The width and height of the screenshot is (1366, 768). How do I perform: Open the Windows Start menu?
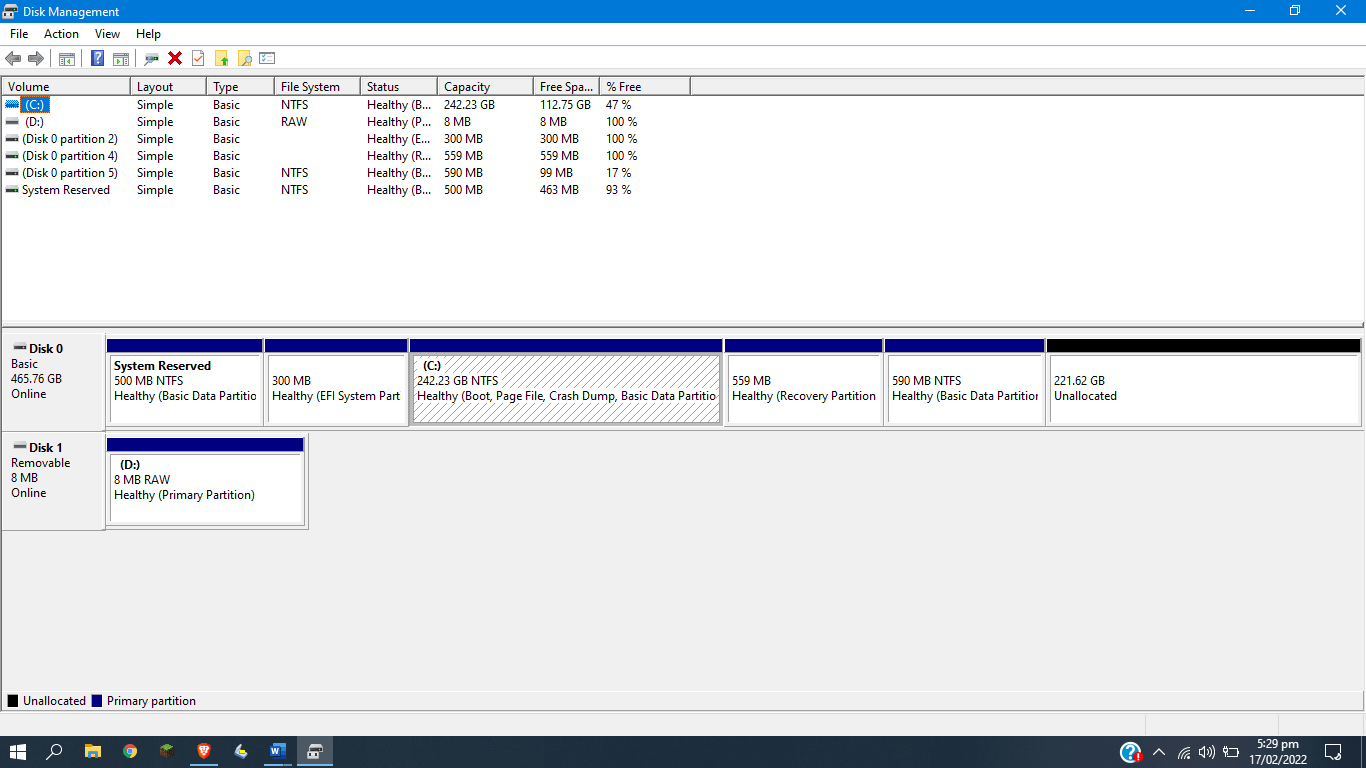click(x=18, y=751)
